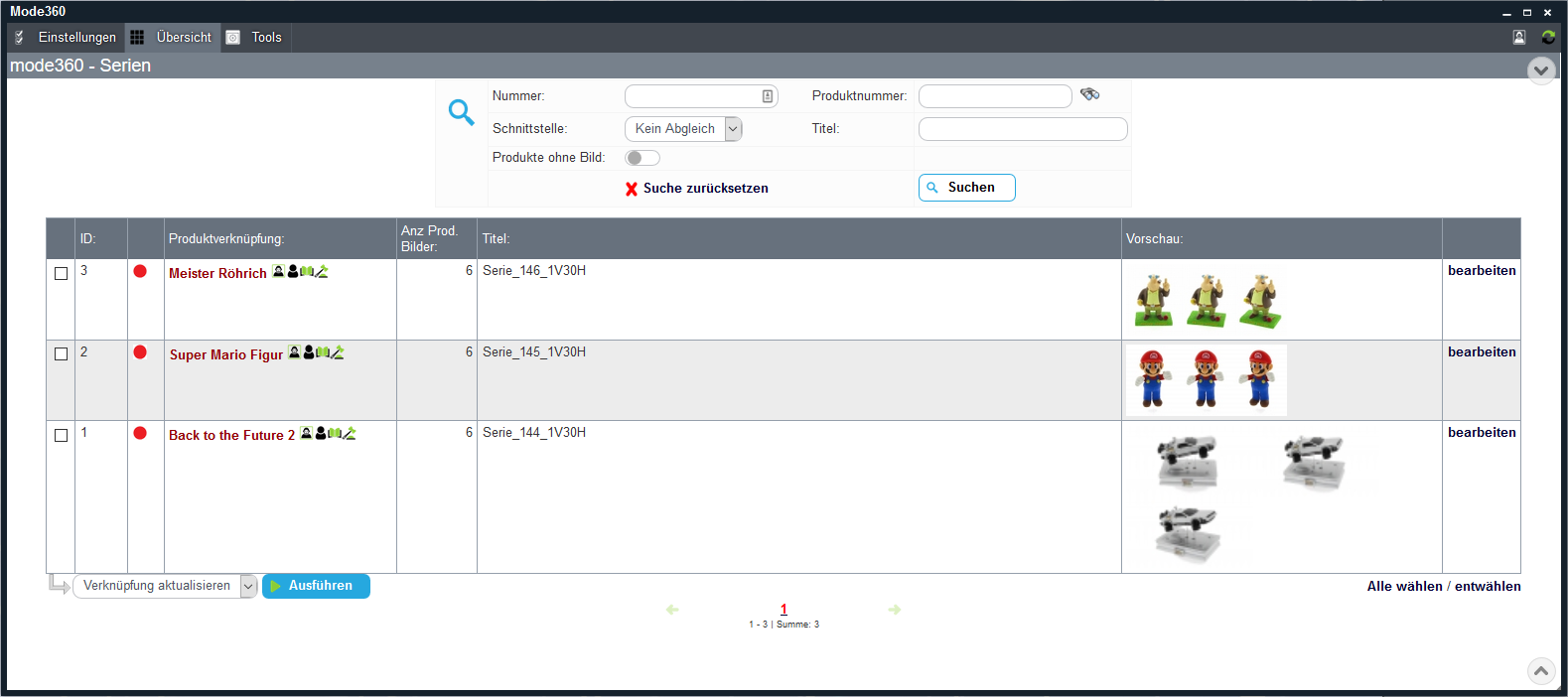Click the red X reset search icon

point(632,189)
